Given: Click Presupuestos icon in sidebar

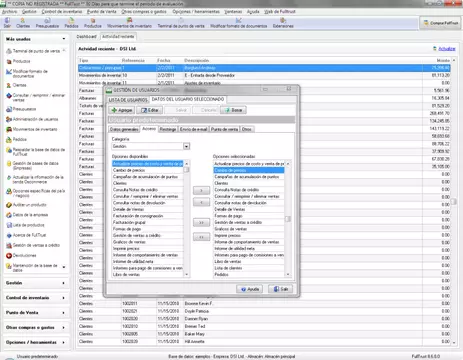Looking at the screenshot, I should click(9, 109).
